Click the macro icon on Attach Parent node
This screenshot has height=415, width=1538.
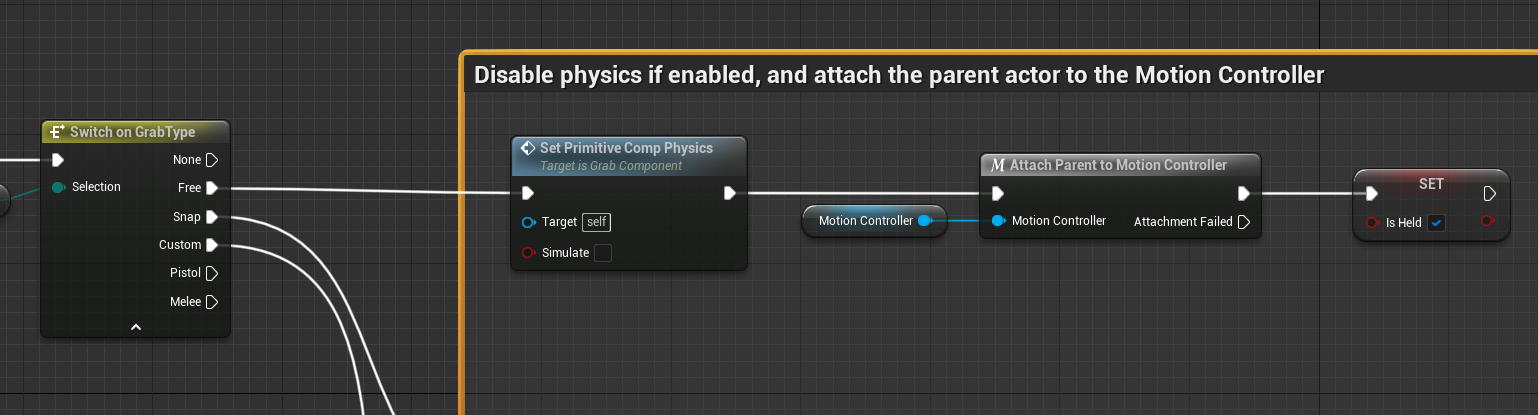click(996, 165)
